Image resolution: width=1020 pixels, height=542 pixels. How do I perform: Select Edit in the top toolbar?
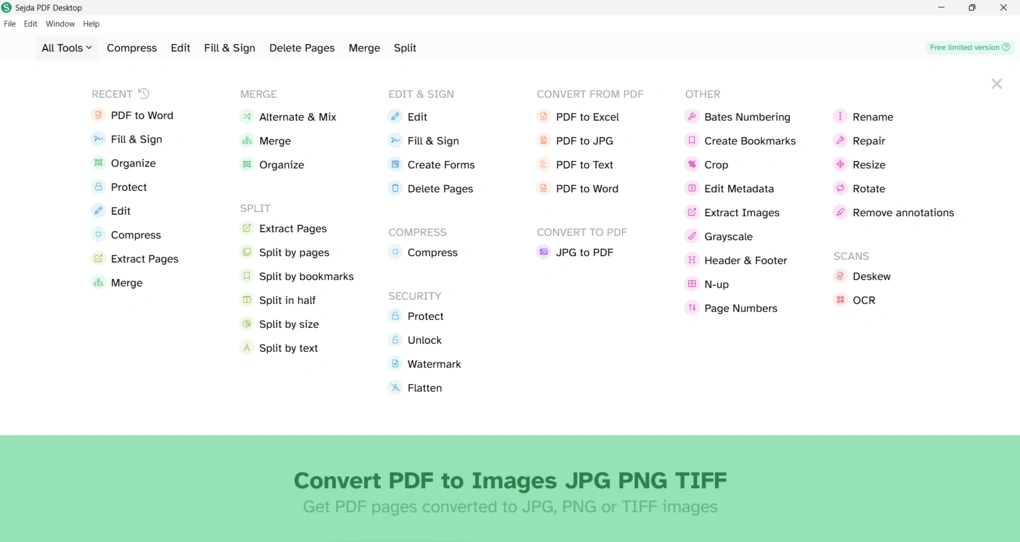tap(180, 47)
